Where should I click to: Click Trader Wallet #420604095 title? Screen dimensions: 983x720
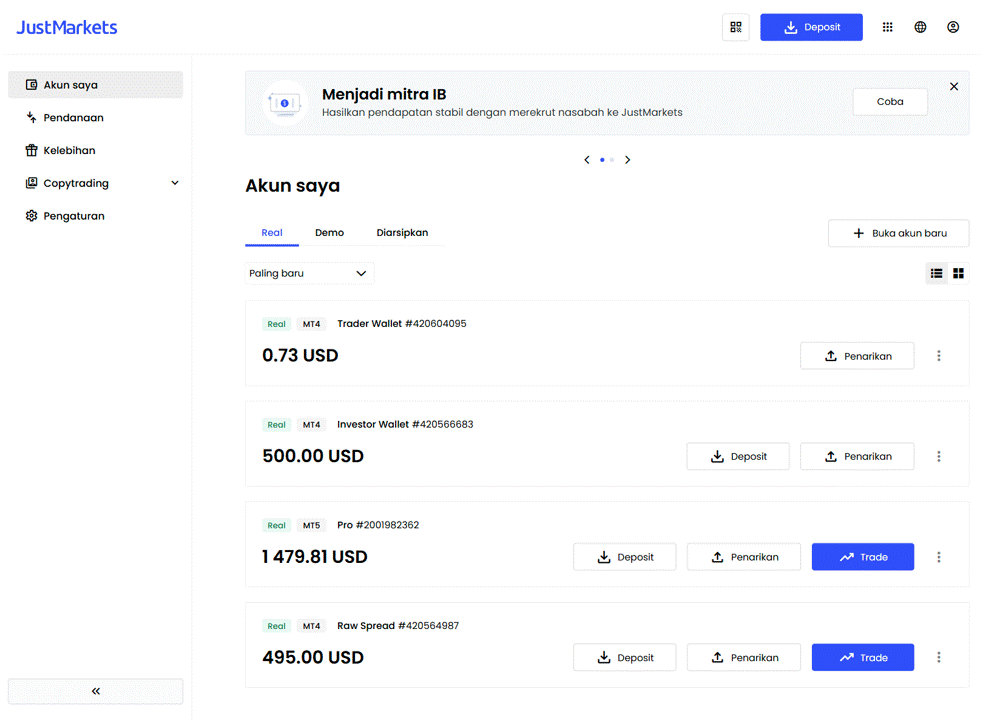[x=402, y=324]
